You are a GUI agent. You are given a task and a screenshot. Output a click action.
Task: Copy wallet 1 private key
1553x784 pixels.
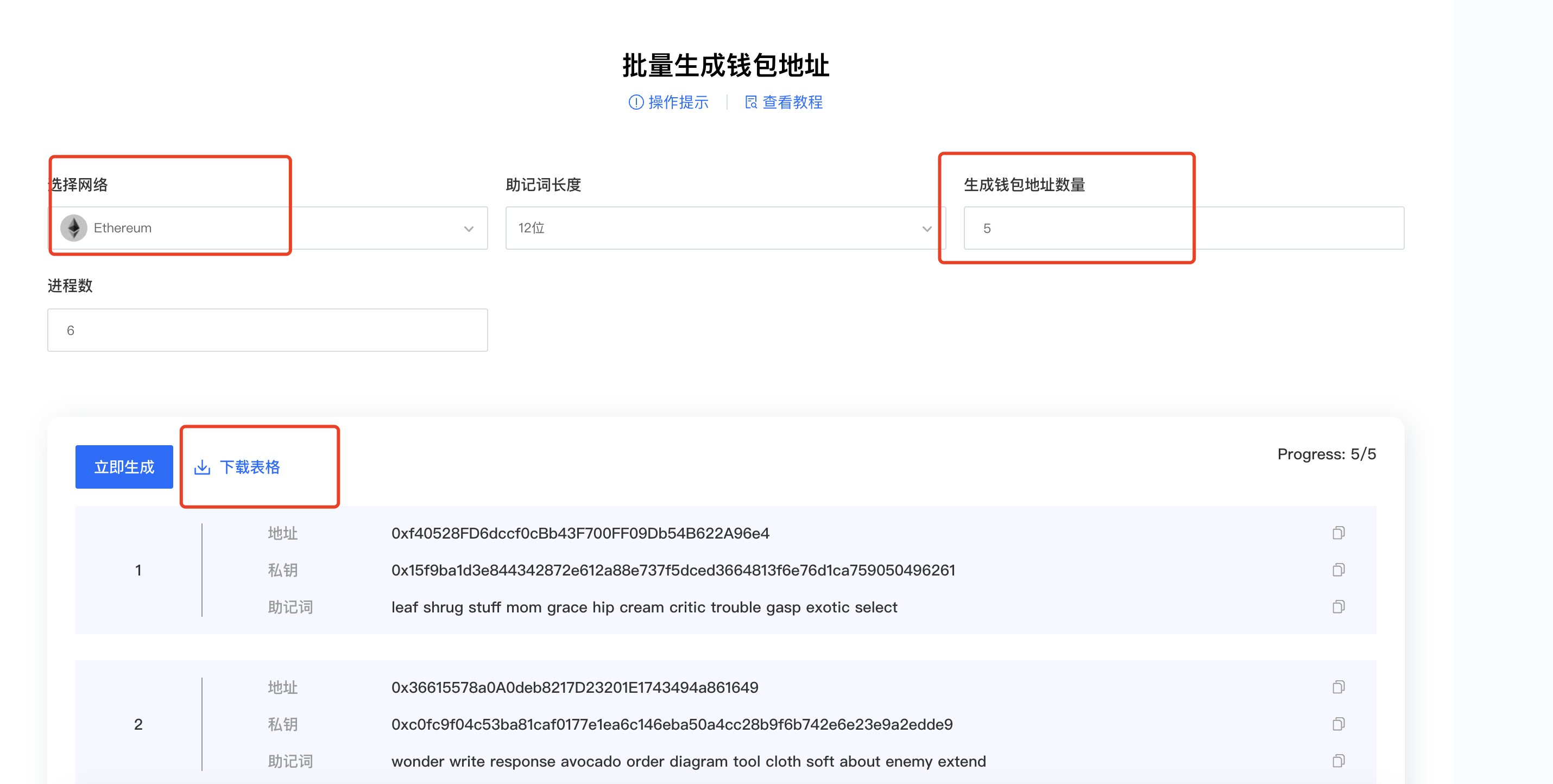pyautogui.click(x=1339, y=570)
